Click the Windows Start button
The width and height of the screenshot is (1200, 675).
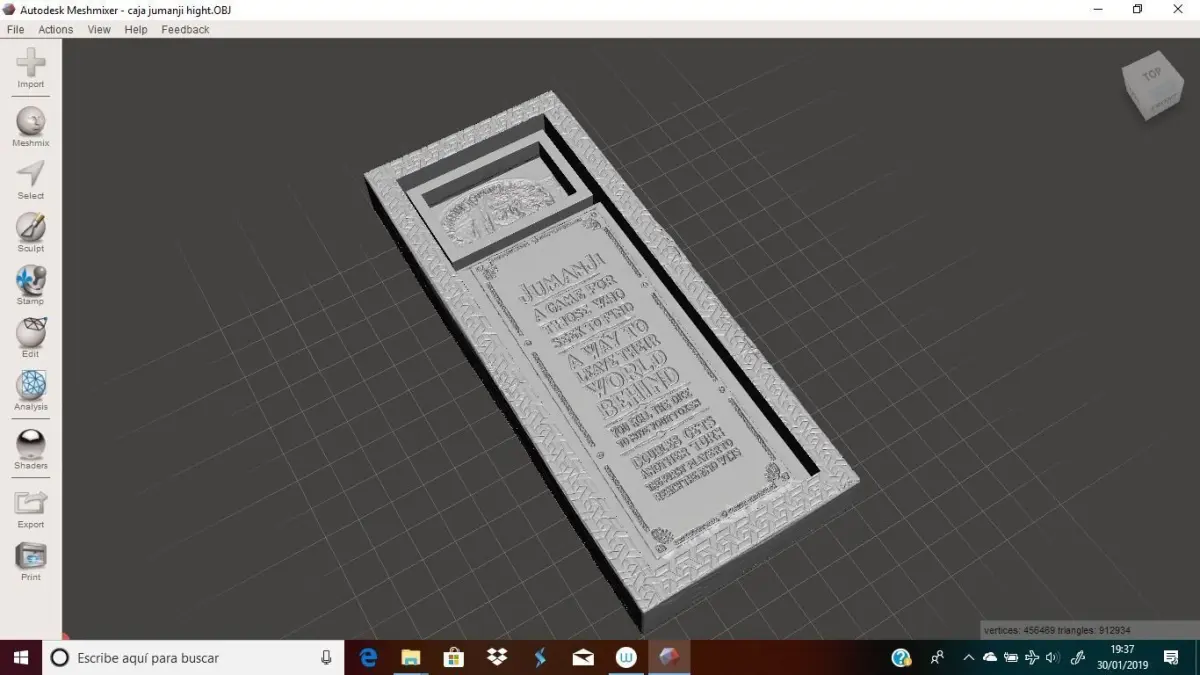click(x=20, y=657)
